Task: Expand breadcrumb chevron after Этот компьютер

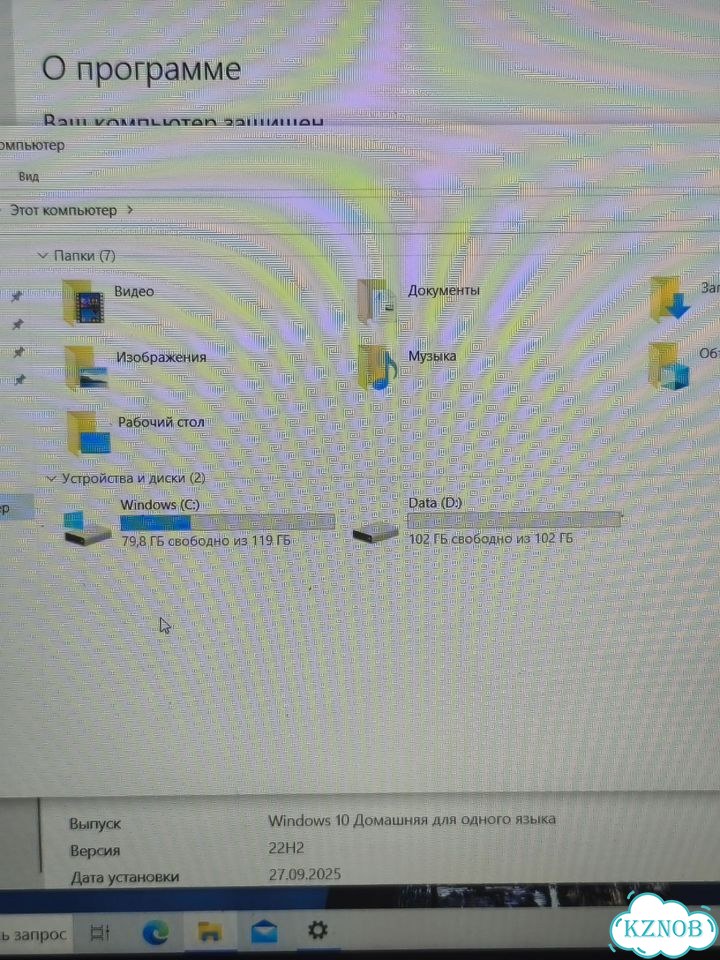Action: tap(129, 210)
